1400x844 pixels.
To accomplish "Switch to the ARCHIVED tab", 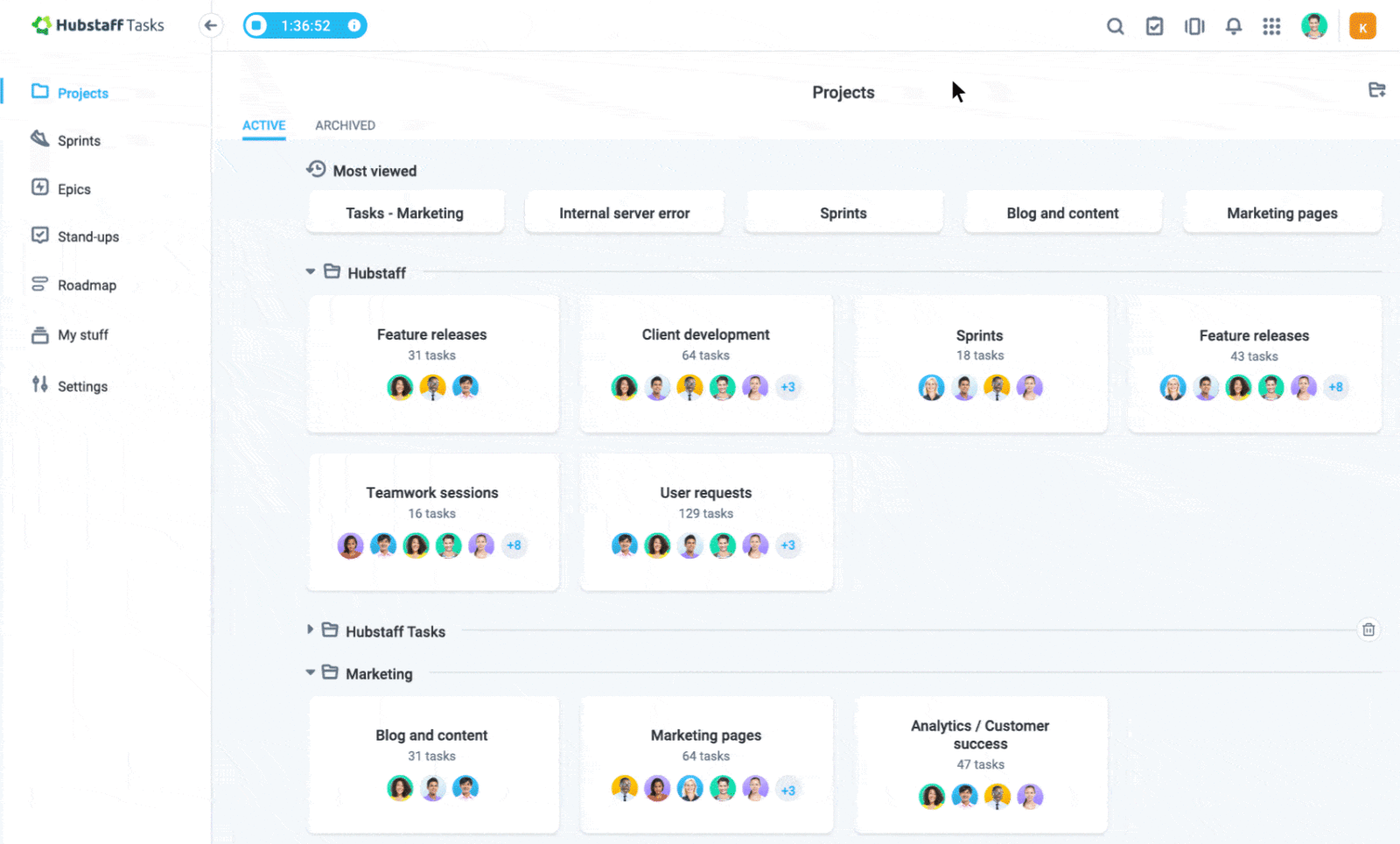I will (346, 125).
